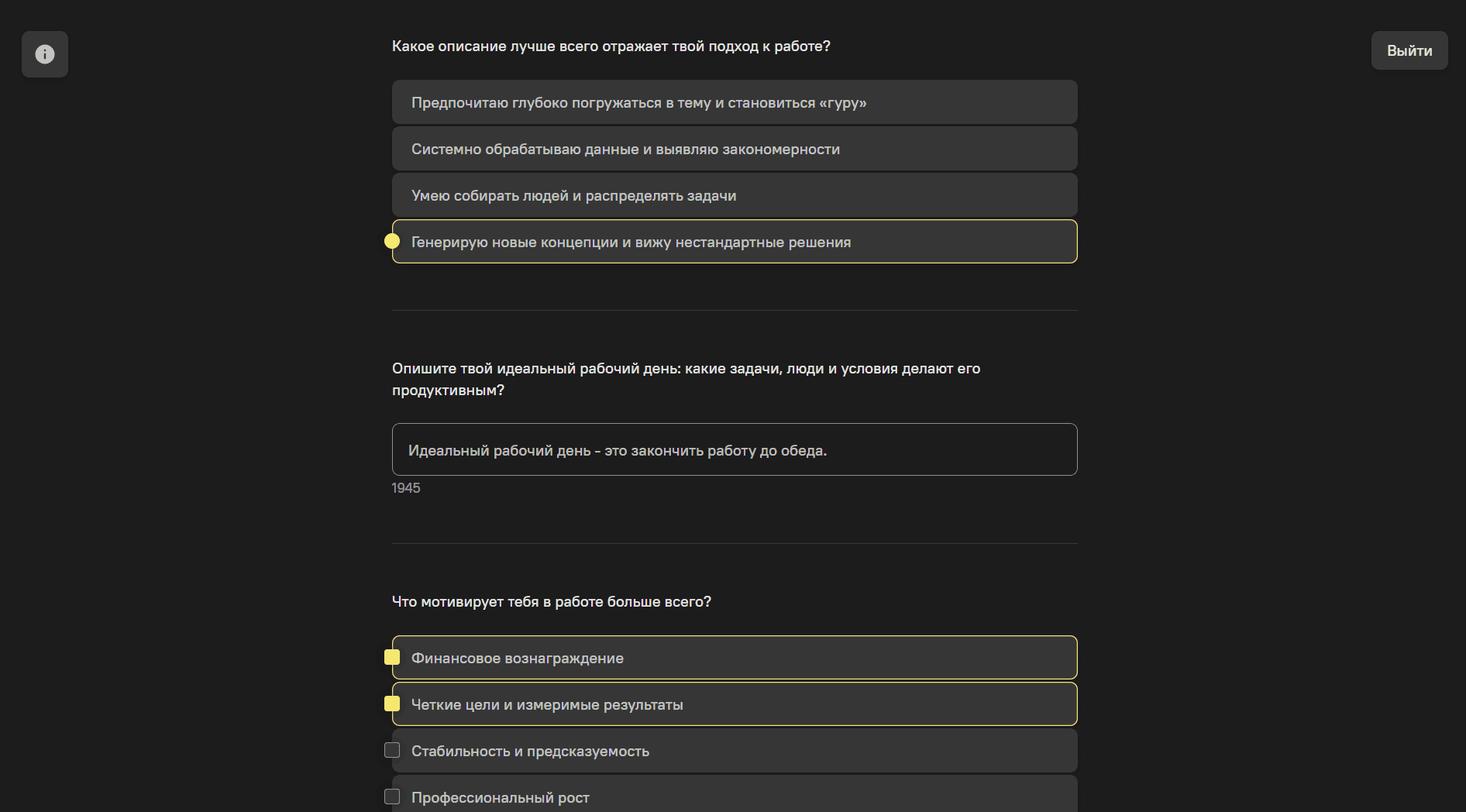
Task: Click the yellow radio dot beside 'Генерирую новые концепции'
Action: tap(392, 242)
